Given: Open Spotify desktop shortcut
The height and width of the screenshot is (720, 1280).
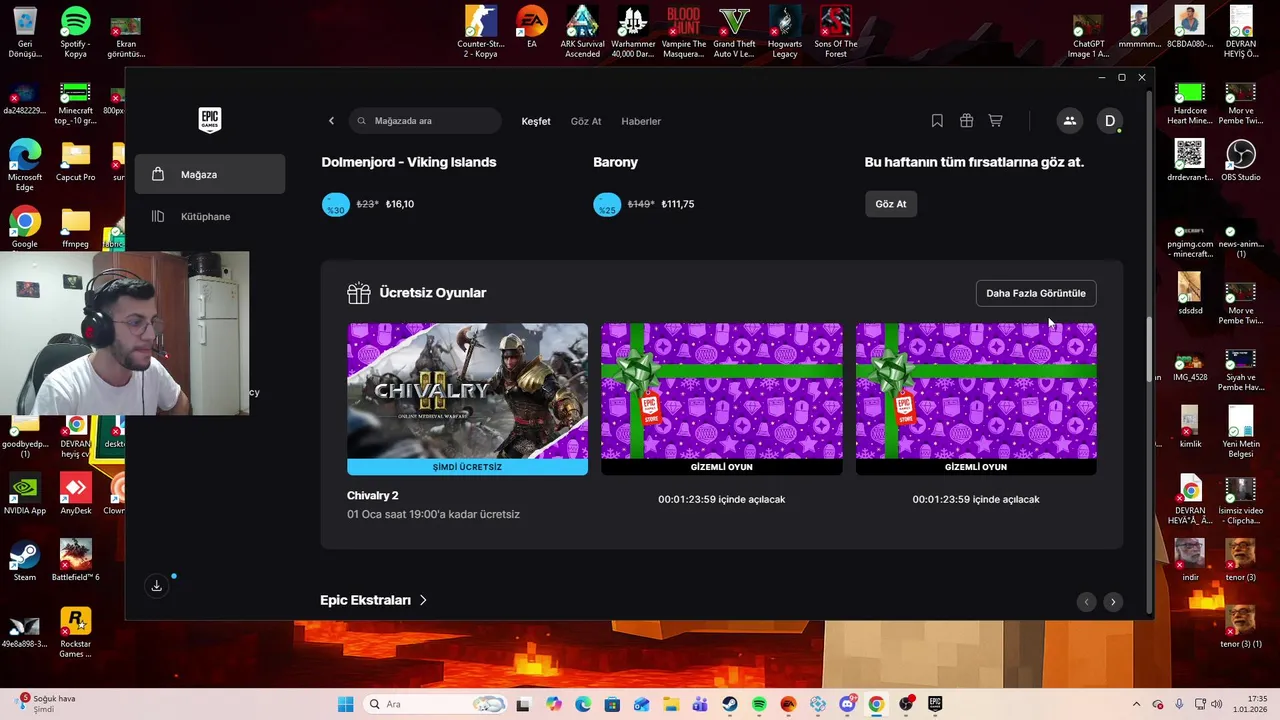Looking at the screenshot, I should point(75,33).
